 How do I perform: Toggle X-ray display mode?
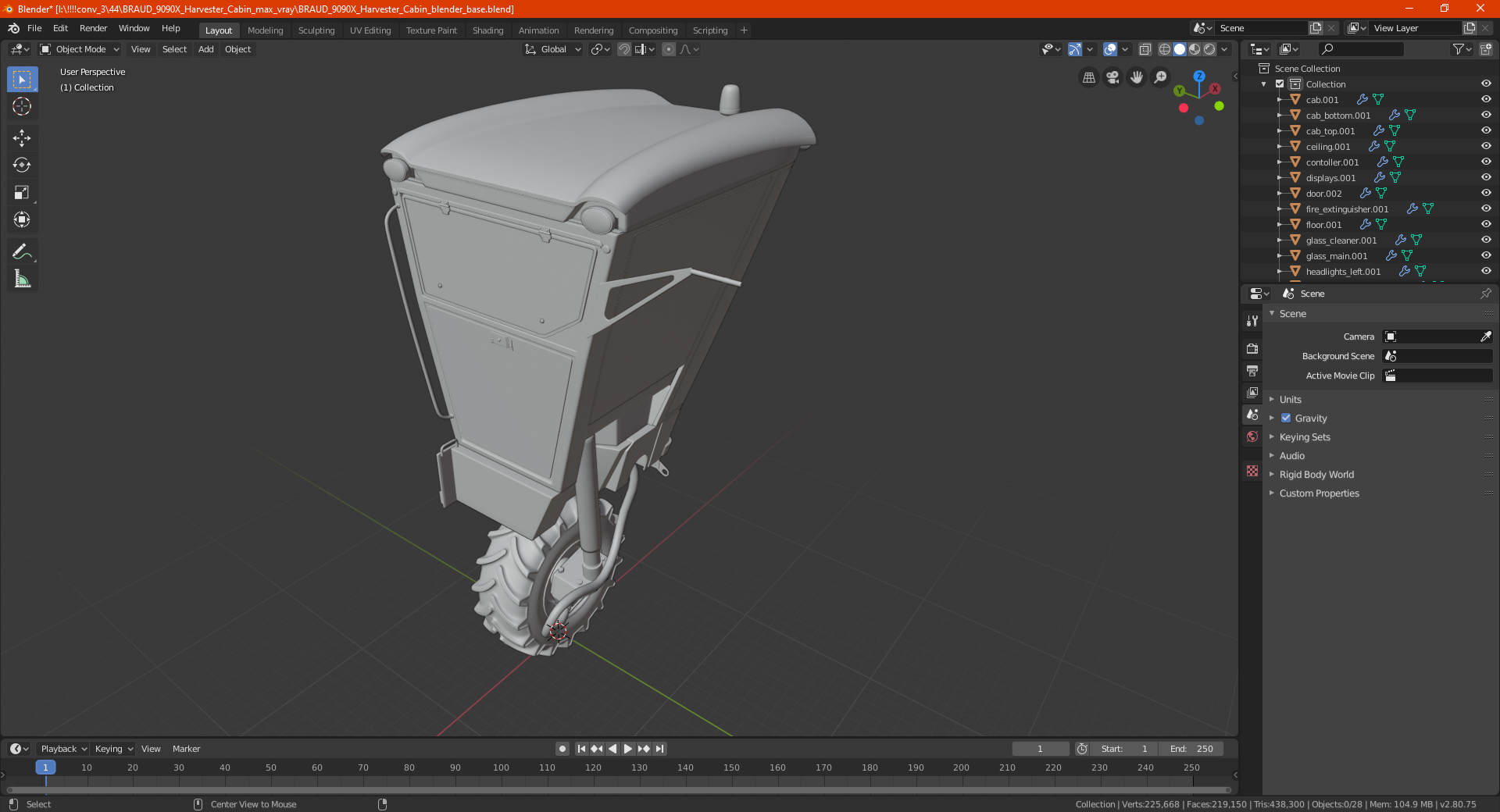[1145, 49]
